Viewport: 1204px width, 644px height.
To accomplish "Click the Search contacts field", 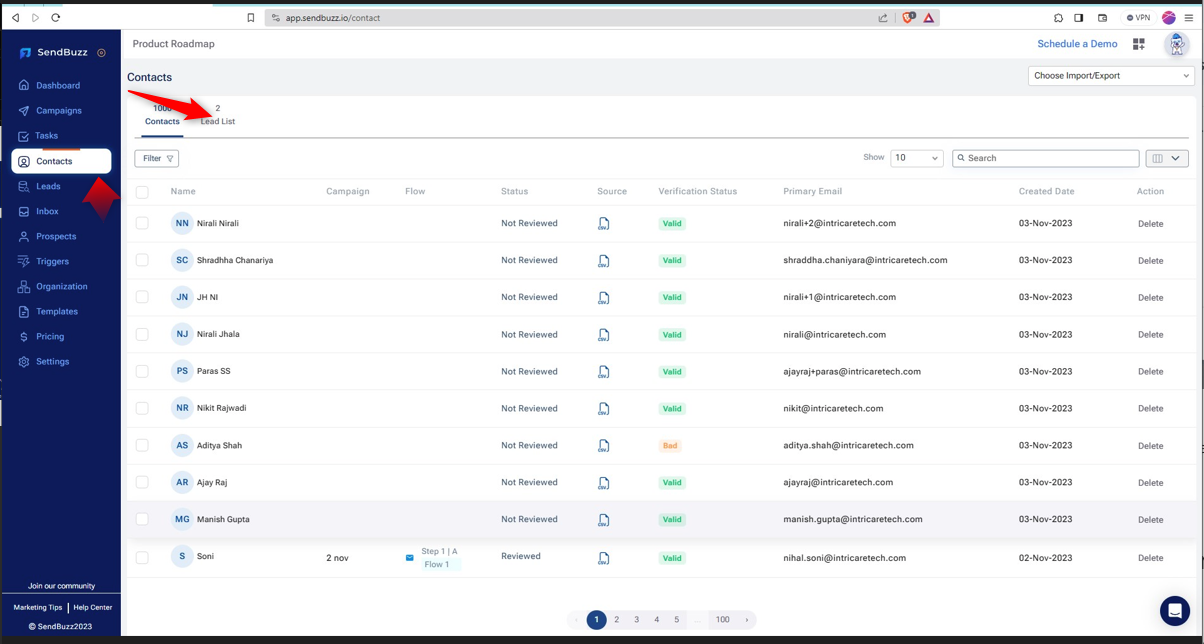I will click(x=1046, y=158).
